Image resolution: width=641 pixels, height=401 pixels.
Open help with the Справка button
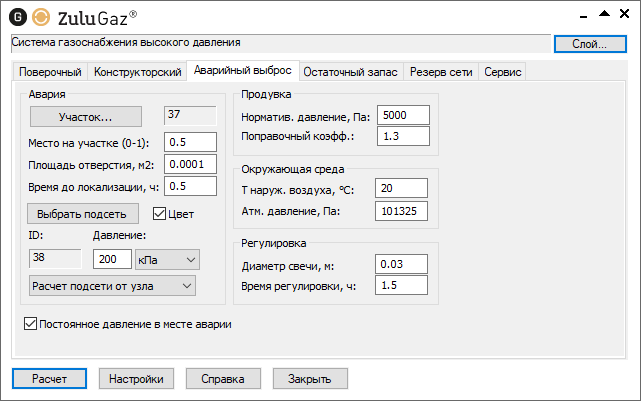[223, 379]
